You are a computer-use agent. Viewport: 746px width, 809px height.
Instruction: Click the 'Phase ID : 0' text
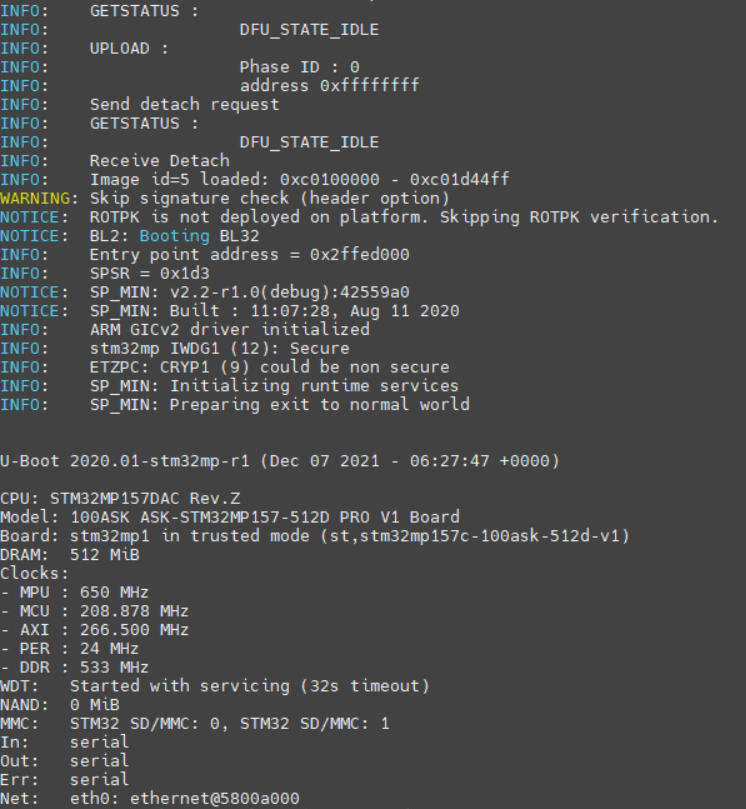tap(299, 67)
